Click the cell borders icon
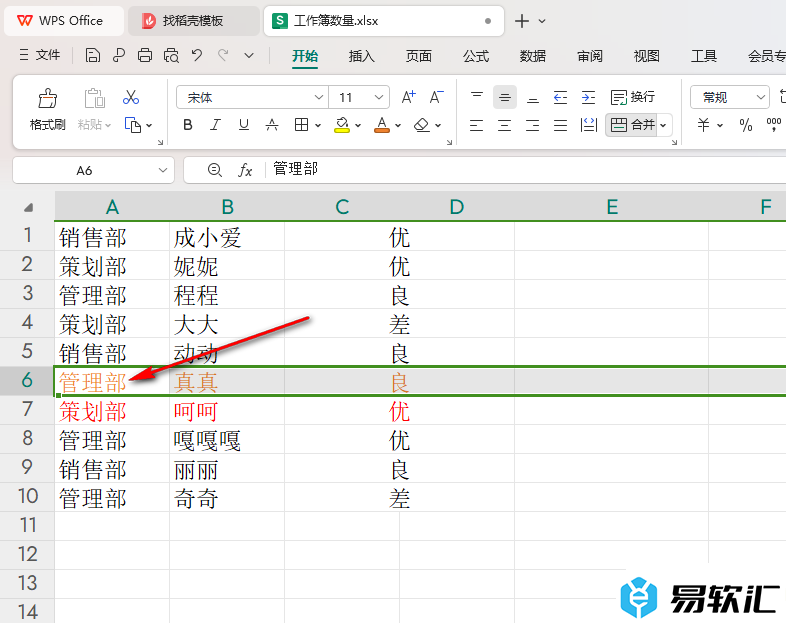 tap(301, 125)
